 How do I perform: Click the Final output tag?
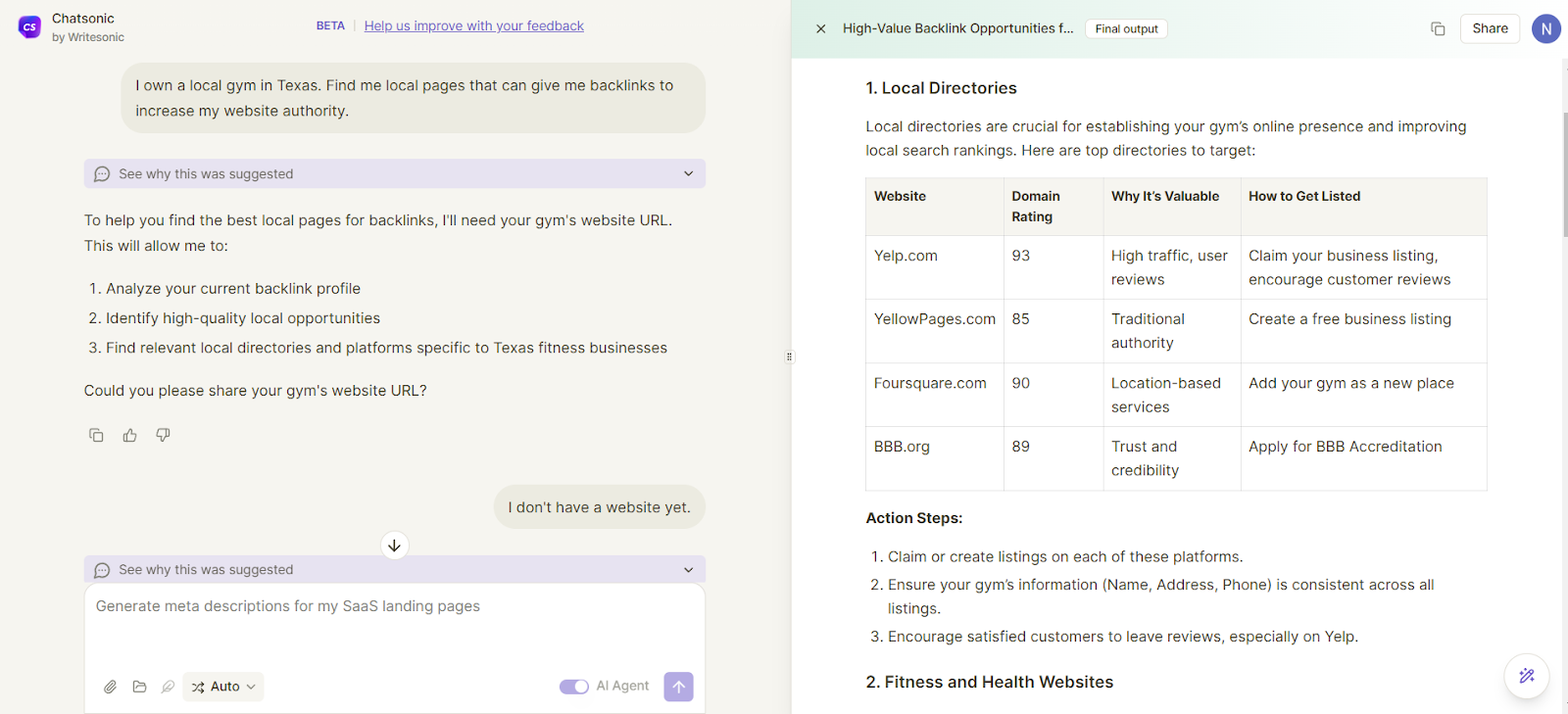pyautogui.click(x=1126, y=29)
